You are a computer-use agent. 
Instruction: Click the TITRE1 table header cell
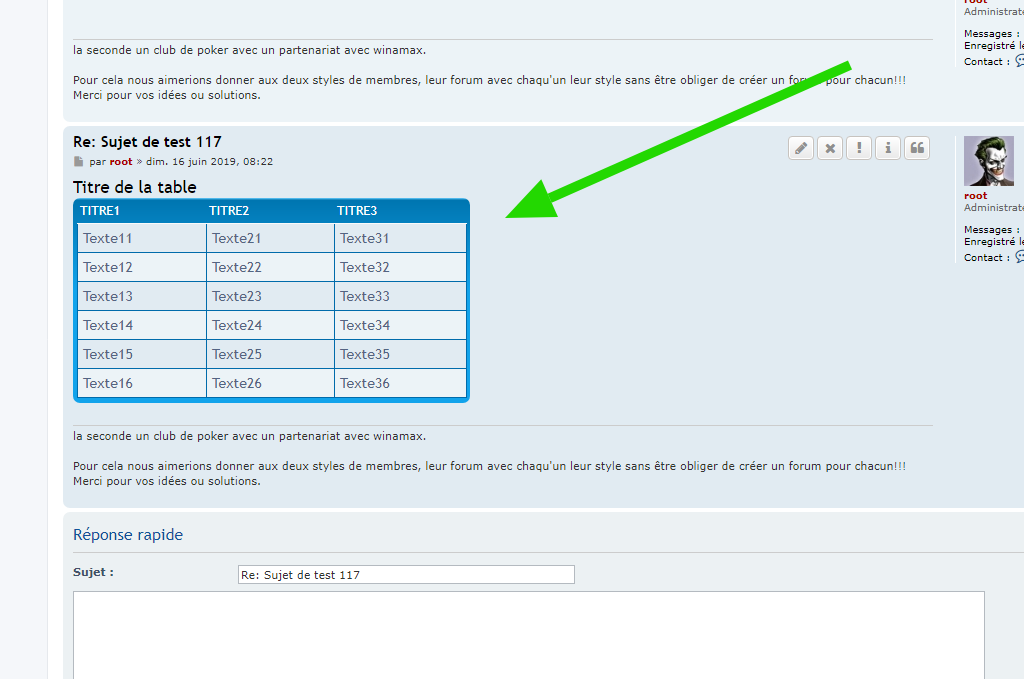click(100, 211)
